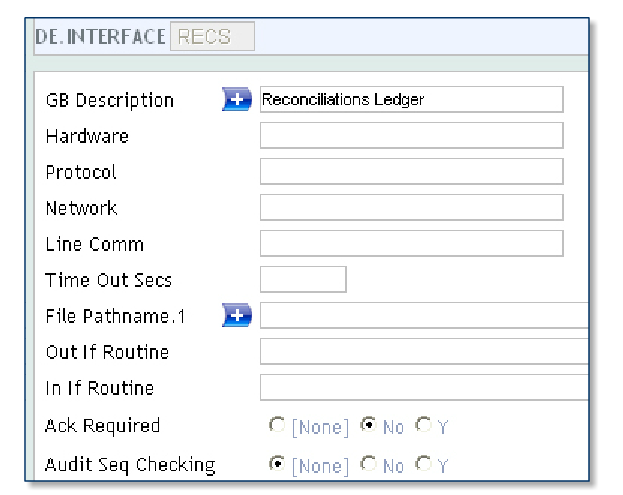Select No for Audit Seq Checking
This screenshot has height=495, width=623.
pos(368,465)
